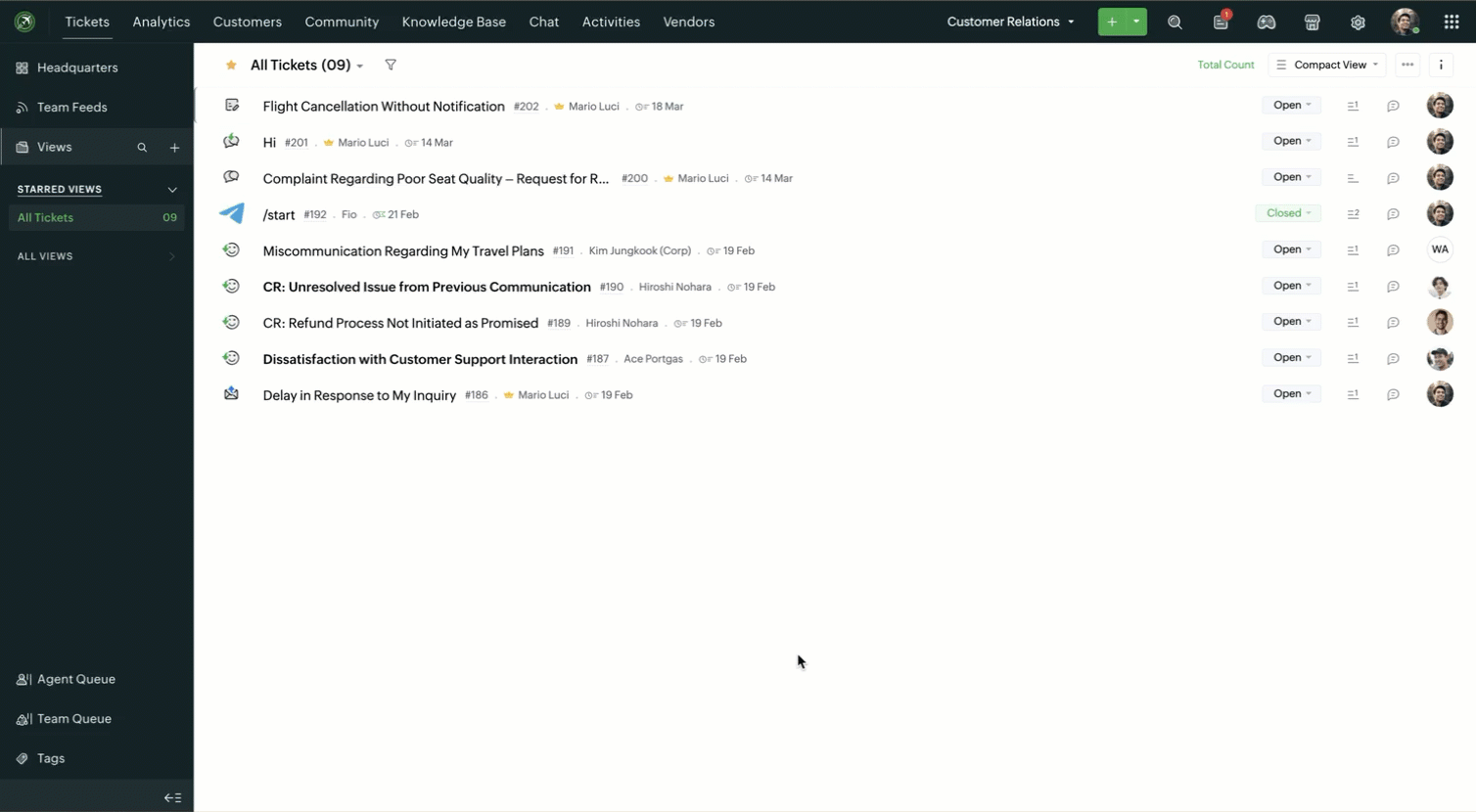
Task: Go to the Activities tab
Action: pyautogui.click(x=611, y=22)
